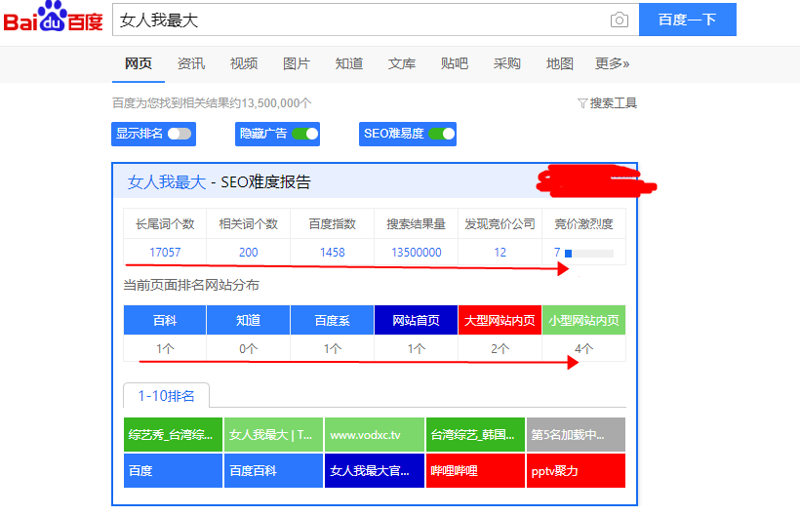The width and height of the screenshot is (800, 516).
Task: Click the 大型网站内页 red header
Action: click(x=499, y=320)
